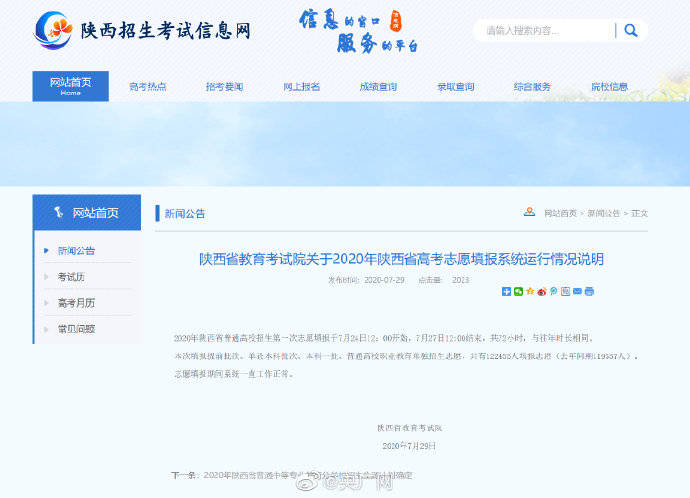Send article by email icon
This screenshot has height=498, width=690.
[x=577, y=291]
